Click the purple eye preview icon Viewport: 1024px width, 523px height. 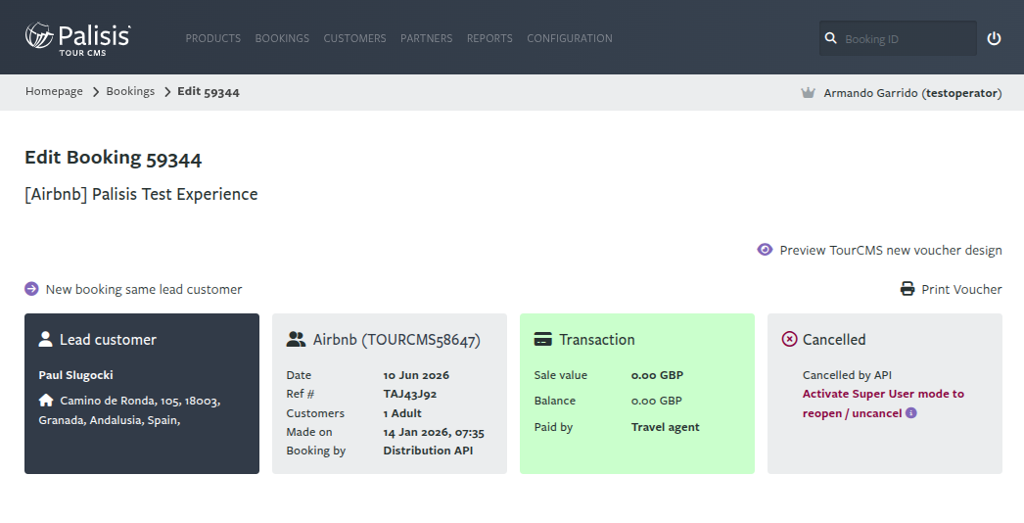tap(765, 249)
